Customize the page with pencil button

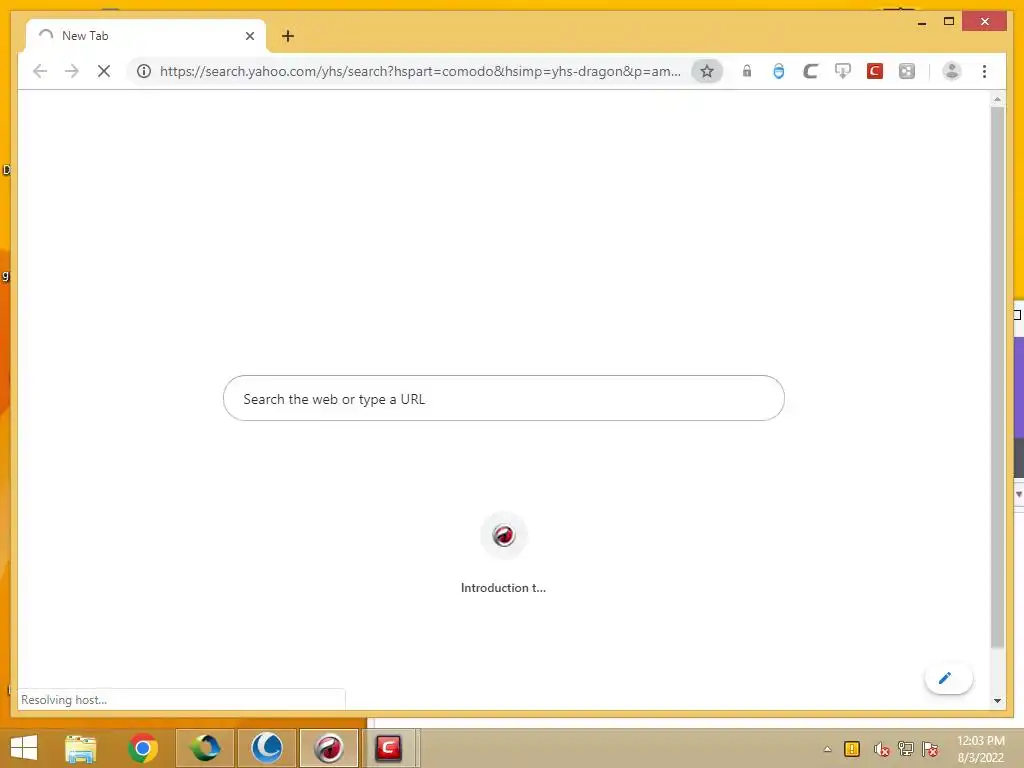[948, 678]
